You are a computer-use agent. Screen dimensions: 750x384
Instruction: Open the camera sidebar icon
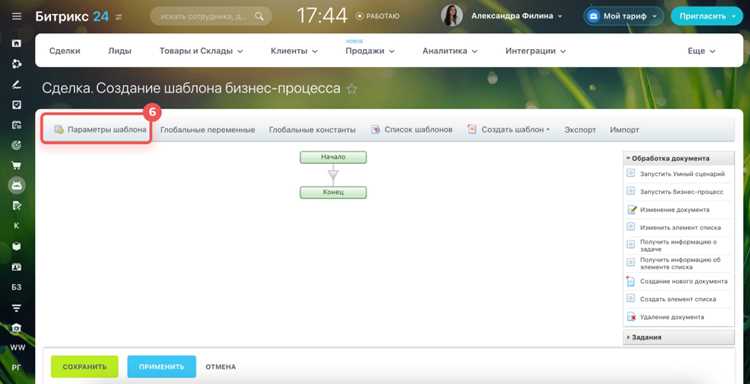(x=17, y=328)
